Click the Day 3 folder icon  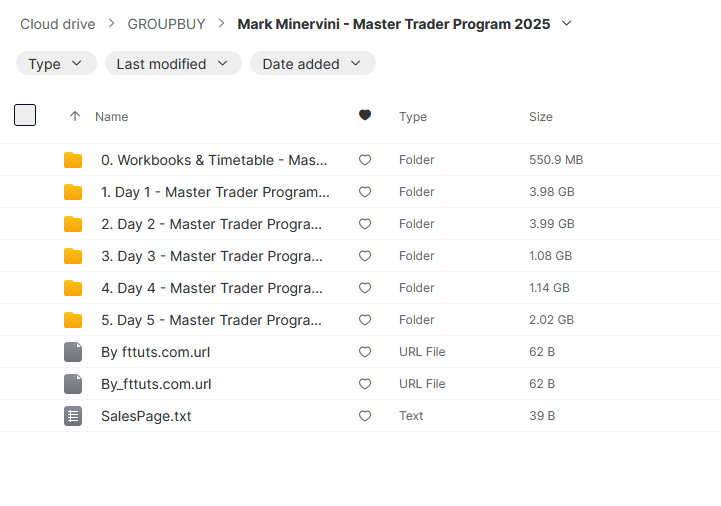pos(73,256)
